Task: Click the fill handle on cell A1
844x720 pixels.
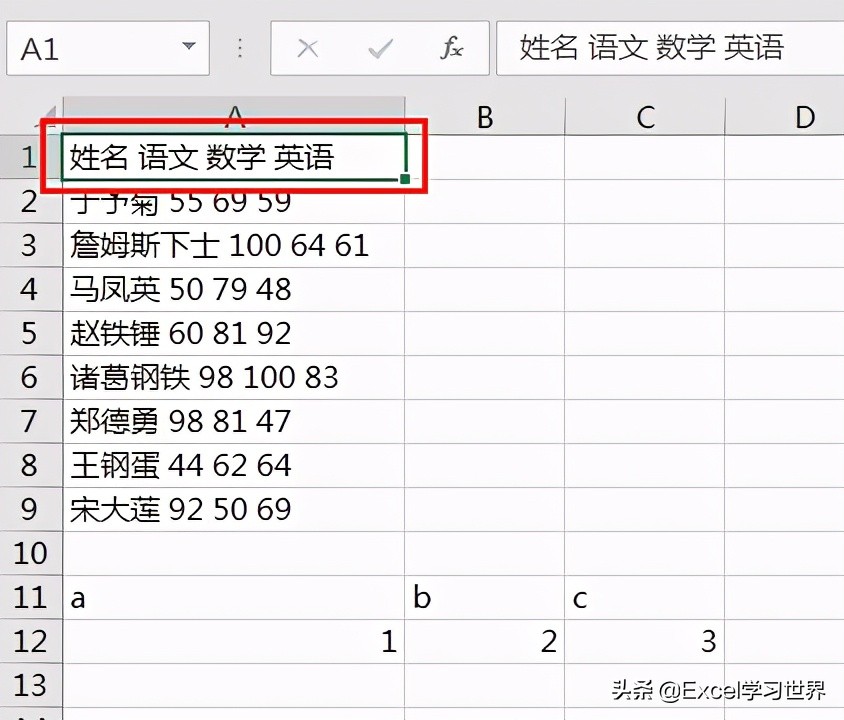Action: point(404,178)
